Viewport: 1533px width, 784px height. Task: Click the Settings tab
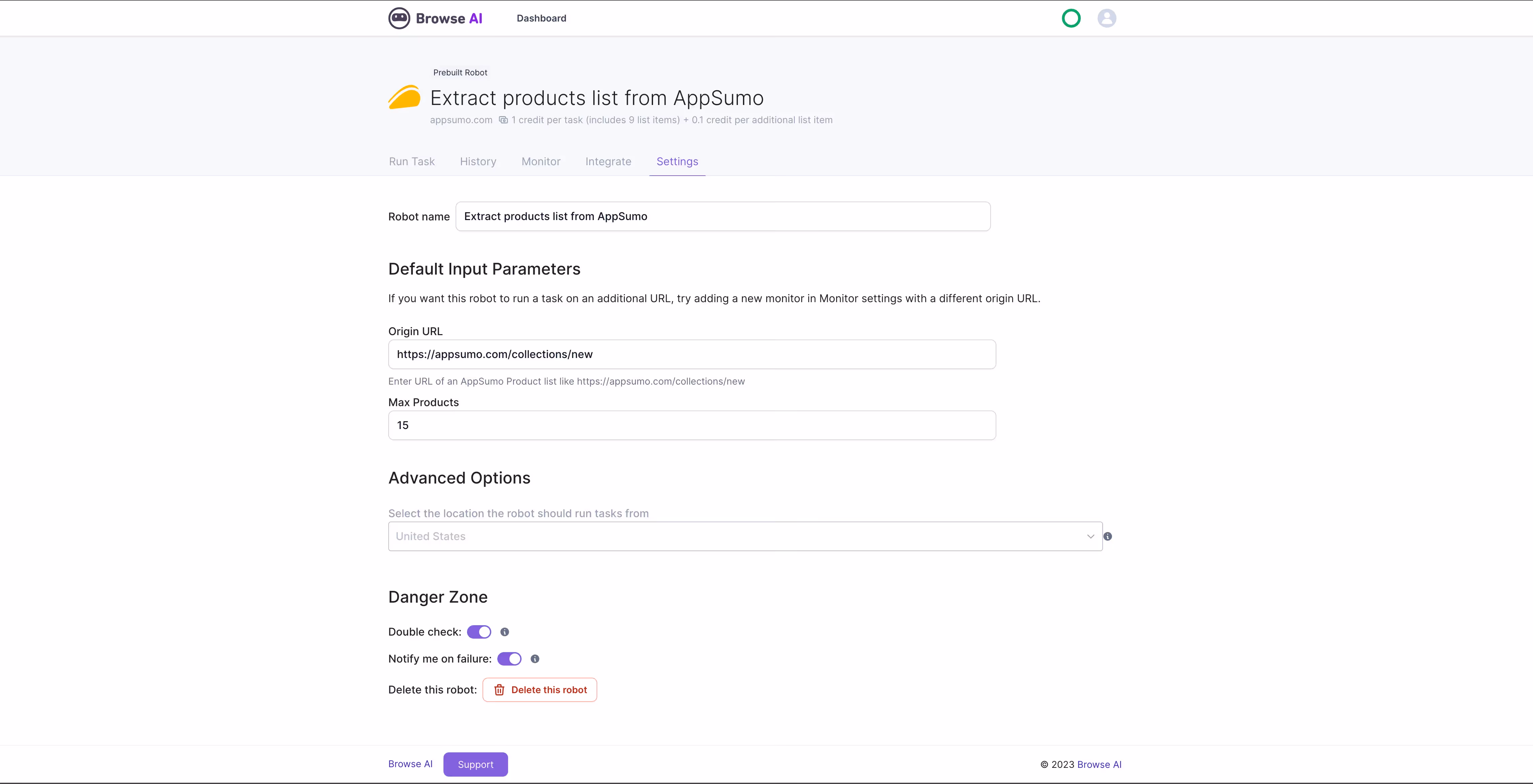[x=677, y=161]
